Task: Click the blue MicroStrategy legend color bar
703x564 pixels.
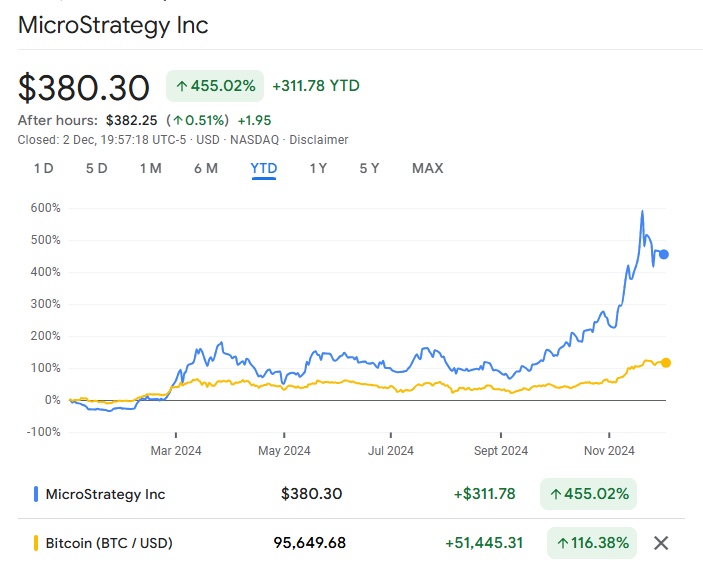Action: coord(36,494)
